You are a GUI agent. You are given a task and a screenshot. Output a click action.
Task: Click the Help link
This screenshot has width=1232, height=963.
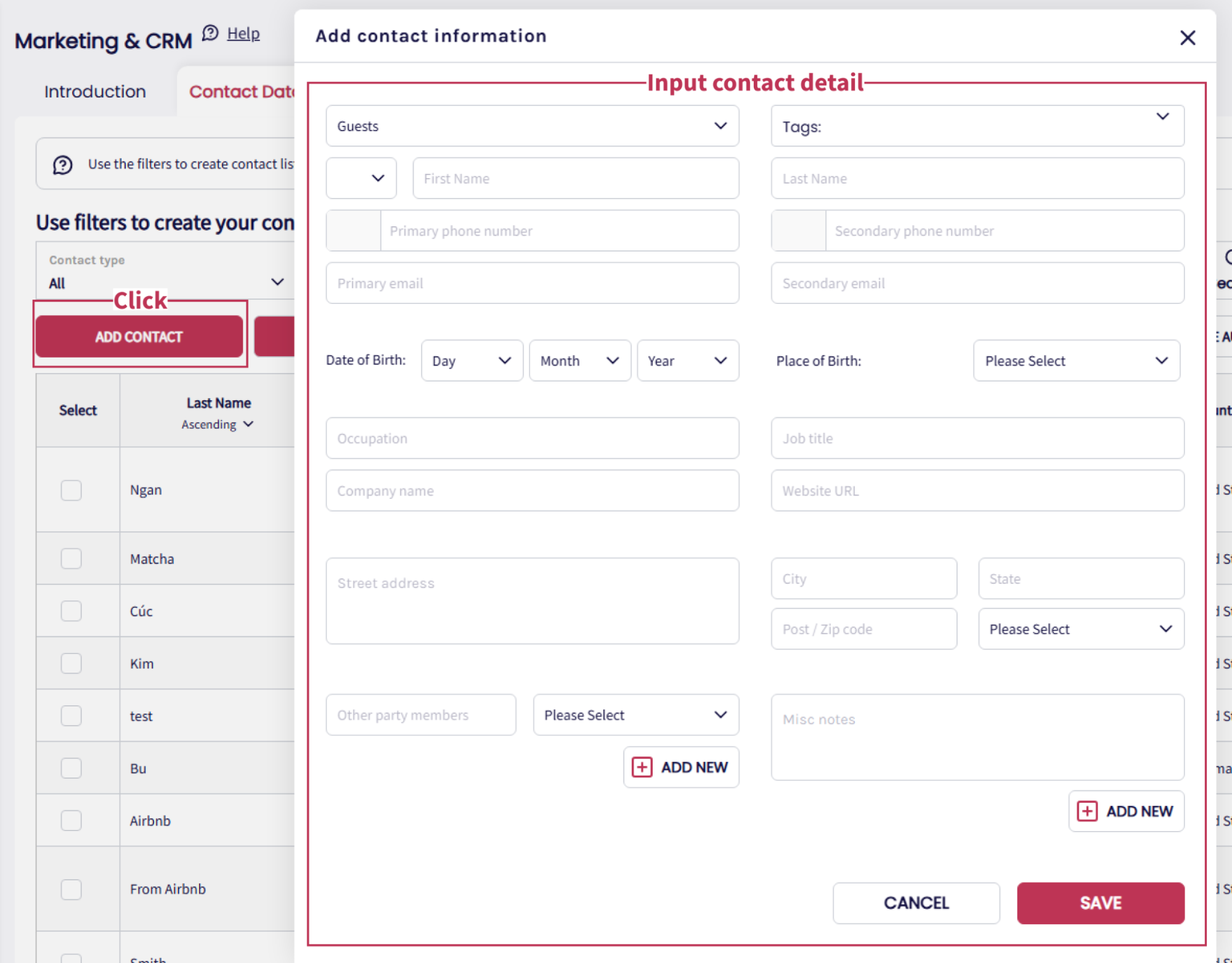click(243, 33)
